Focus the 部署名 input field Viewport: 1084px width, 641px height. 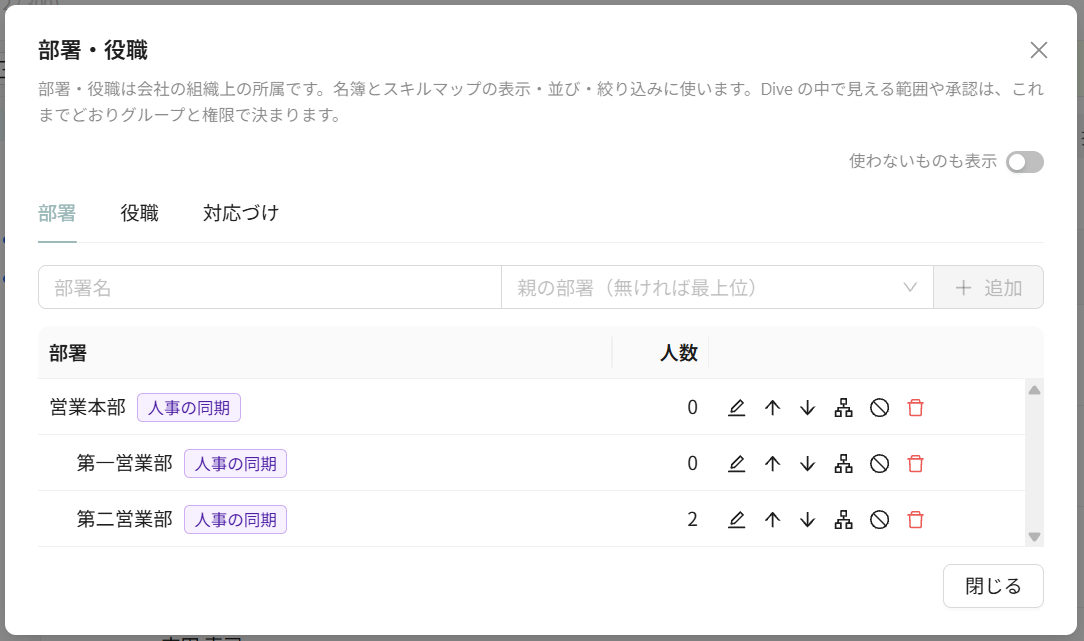click(x=270, y=288)
